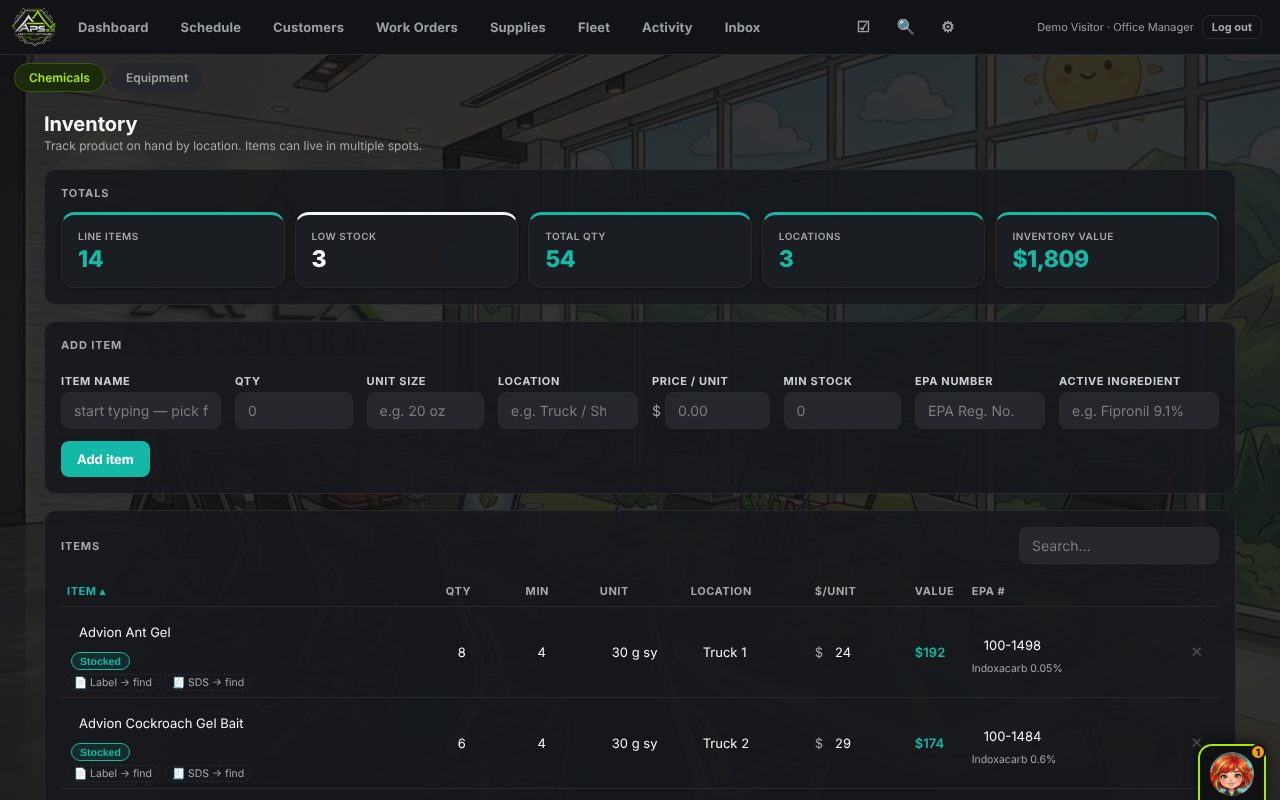1280x800 pixels.
Task: Click the EPA Number field
Action: (980, 411)
